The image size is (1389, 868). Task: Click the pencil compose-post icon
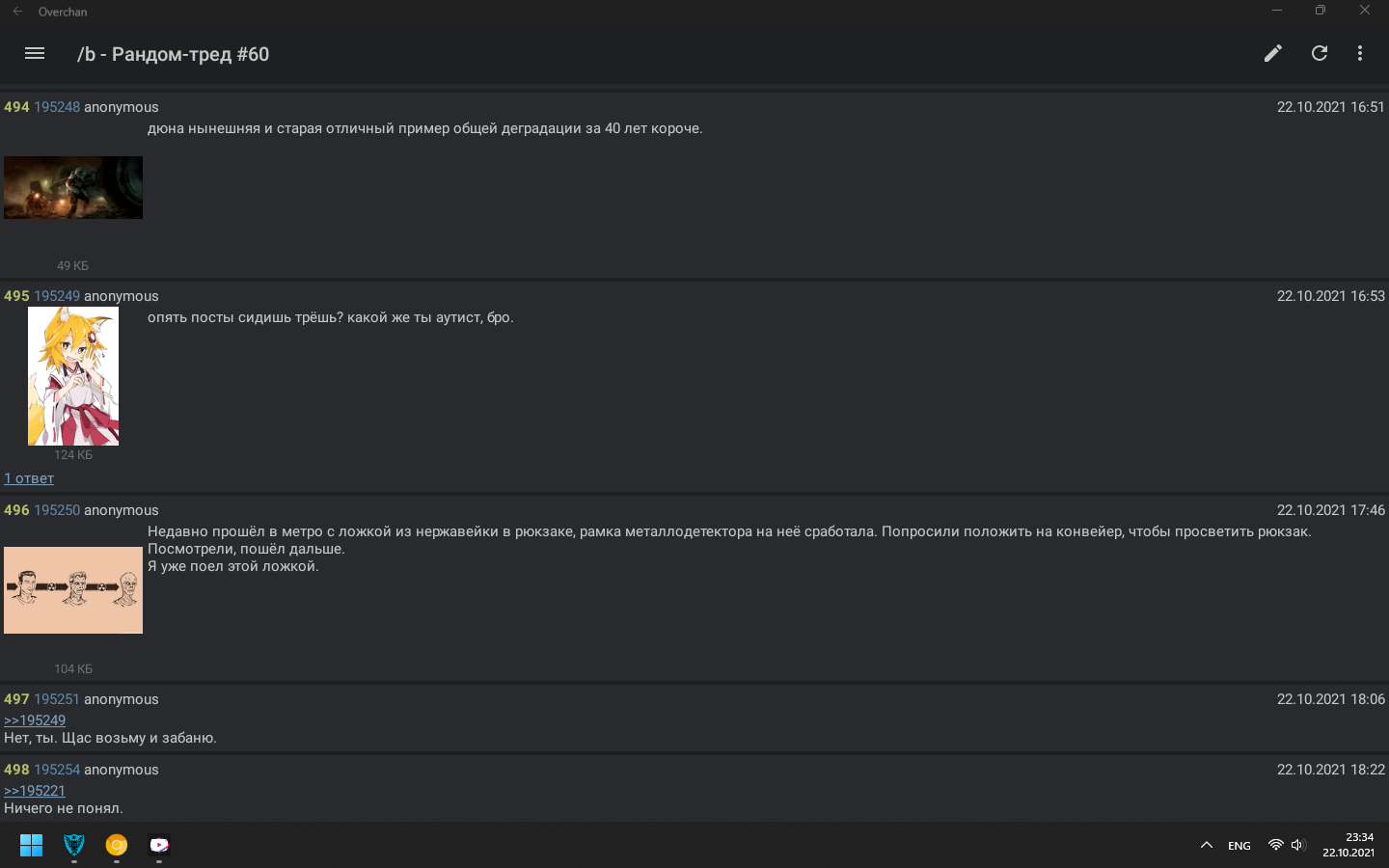(1273, 54)
